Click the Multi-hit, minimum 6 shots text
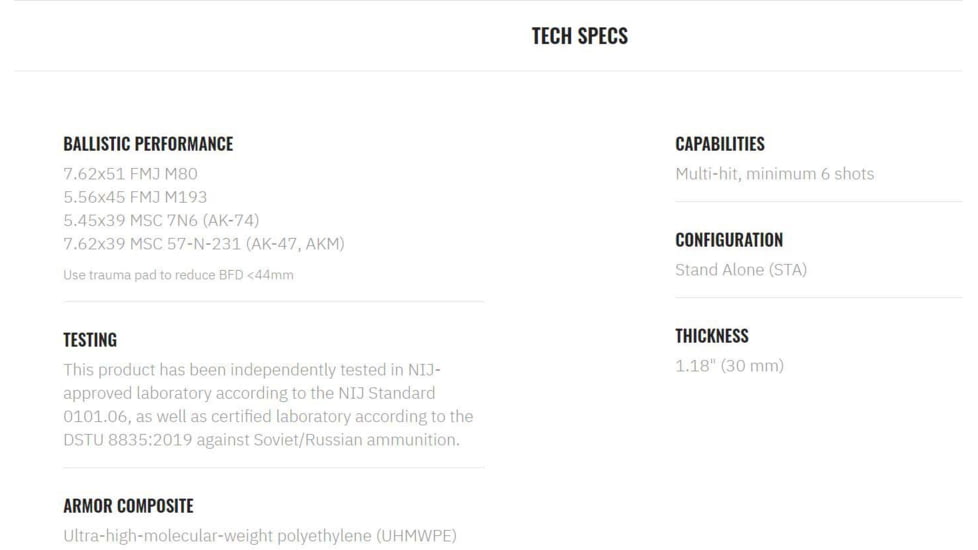The image size is (978, 550). click(x=774, y=174)
